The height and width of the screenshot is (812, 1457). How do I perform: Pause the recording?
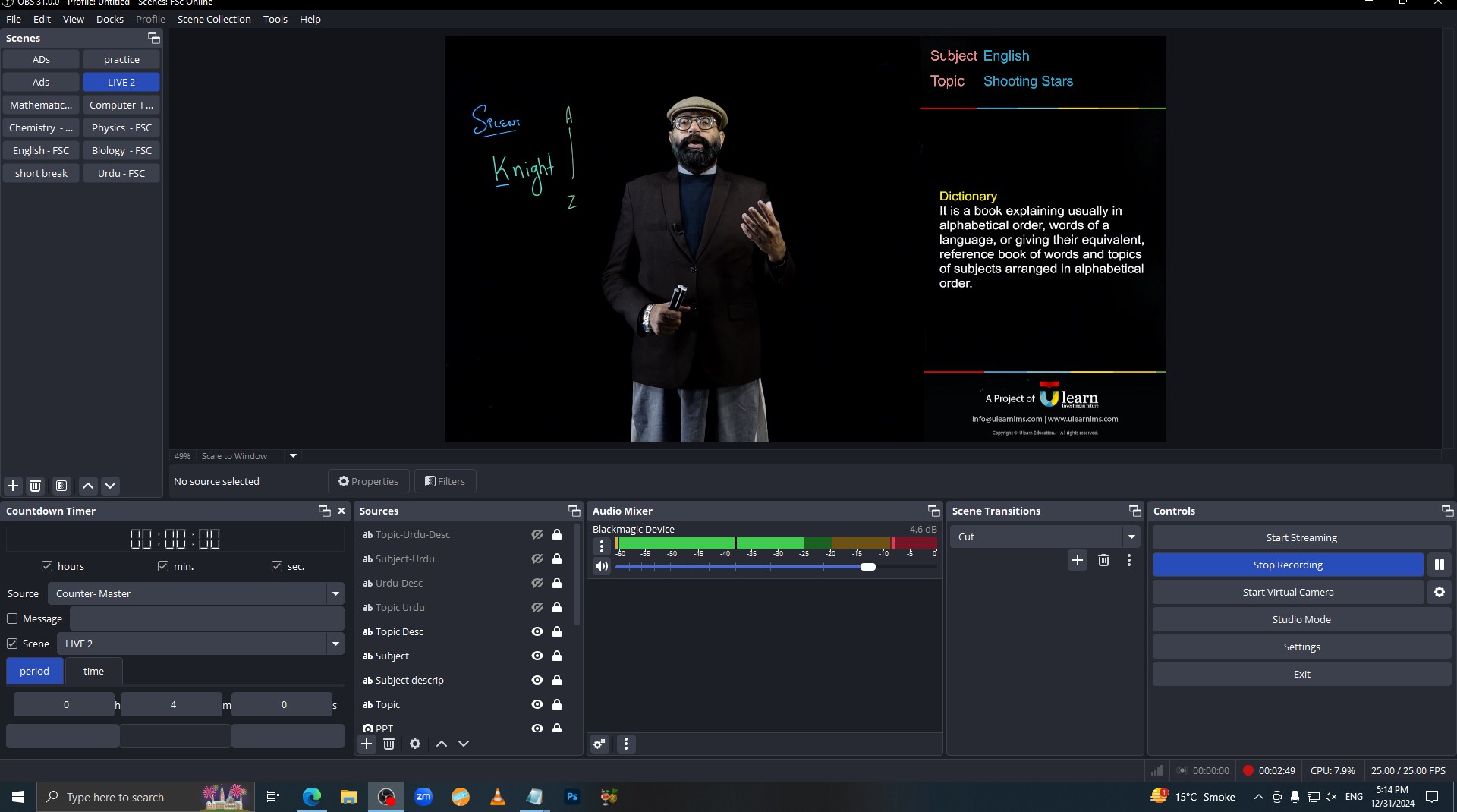(x=1440, y=565)
